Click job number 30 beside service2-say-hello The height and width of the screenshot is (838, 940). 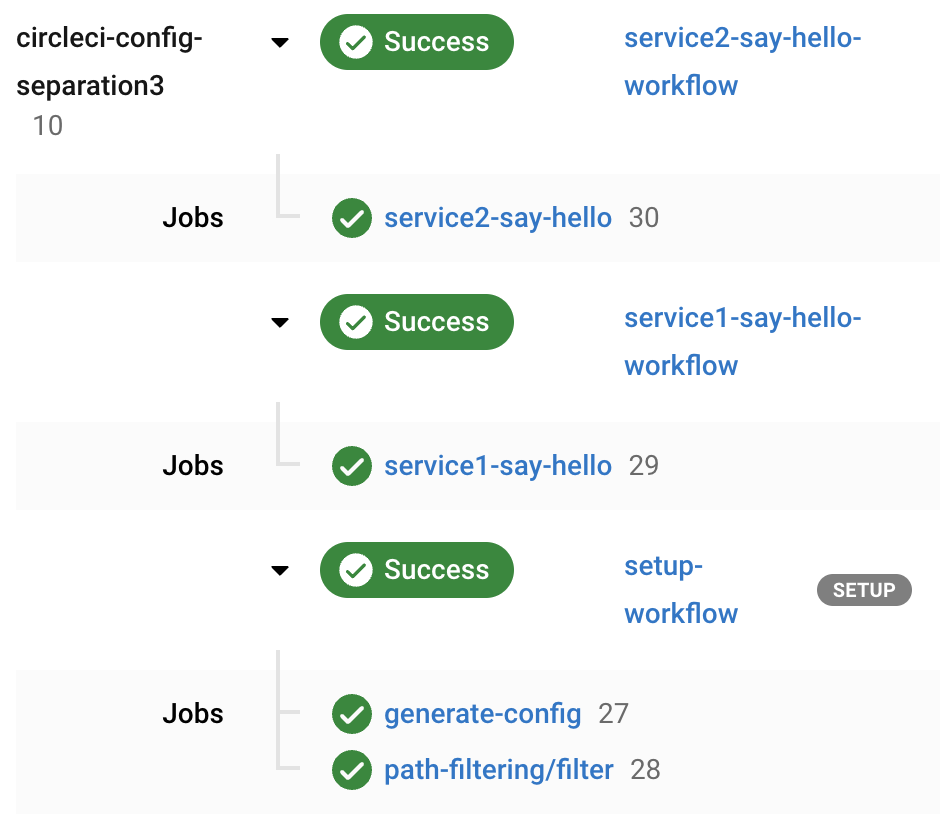click(644, 218)
